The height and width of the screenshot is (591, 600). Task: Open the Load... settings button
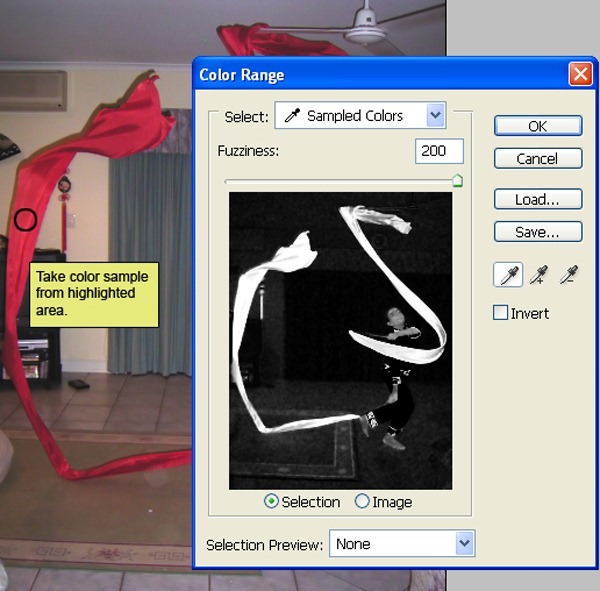537,200
